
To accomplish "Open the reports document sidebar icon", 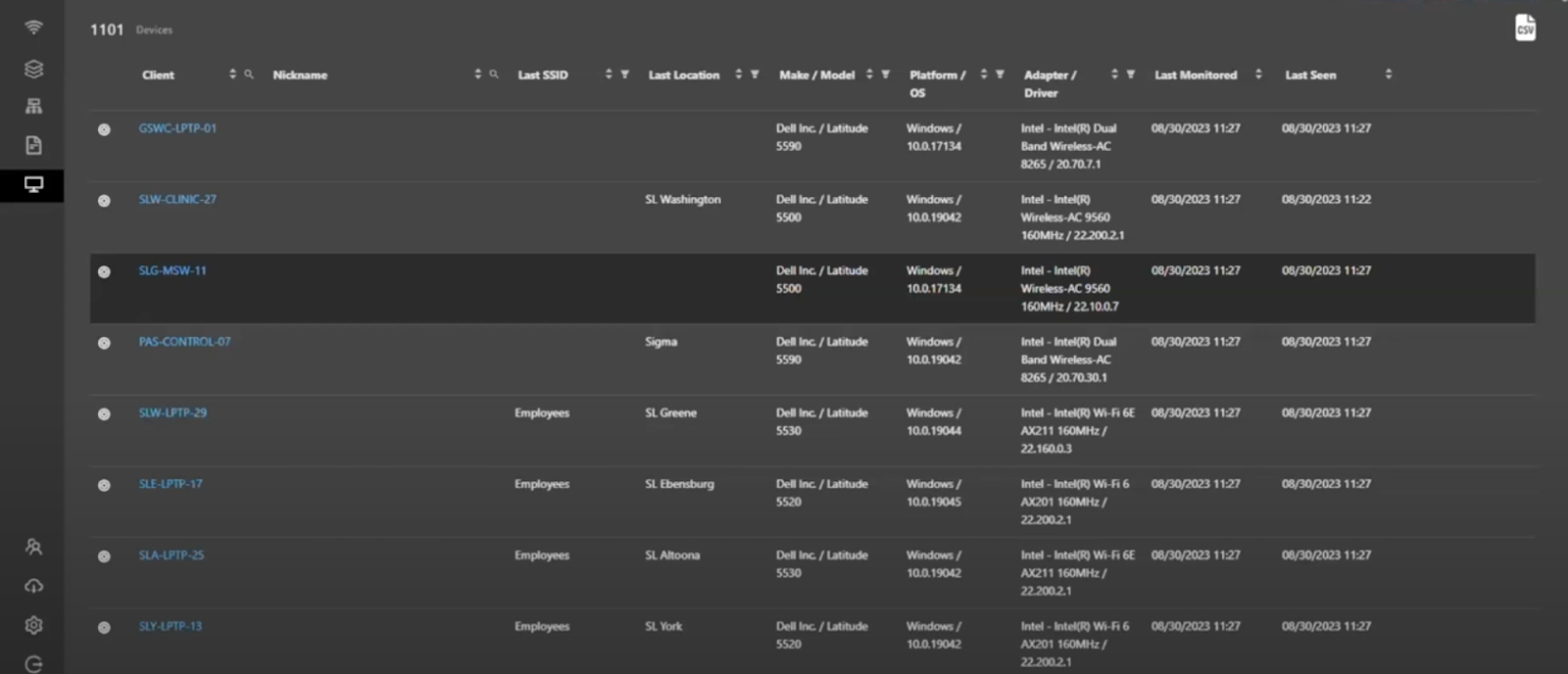I will pos(33,145).
